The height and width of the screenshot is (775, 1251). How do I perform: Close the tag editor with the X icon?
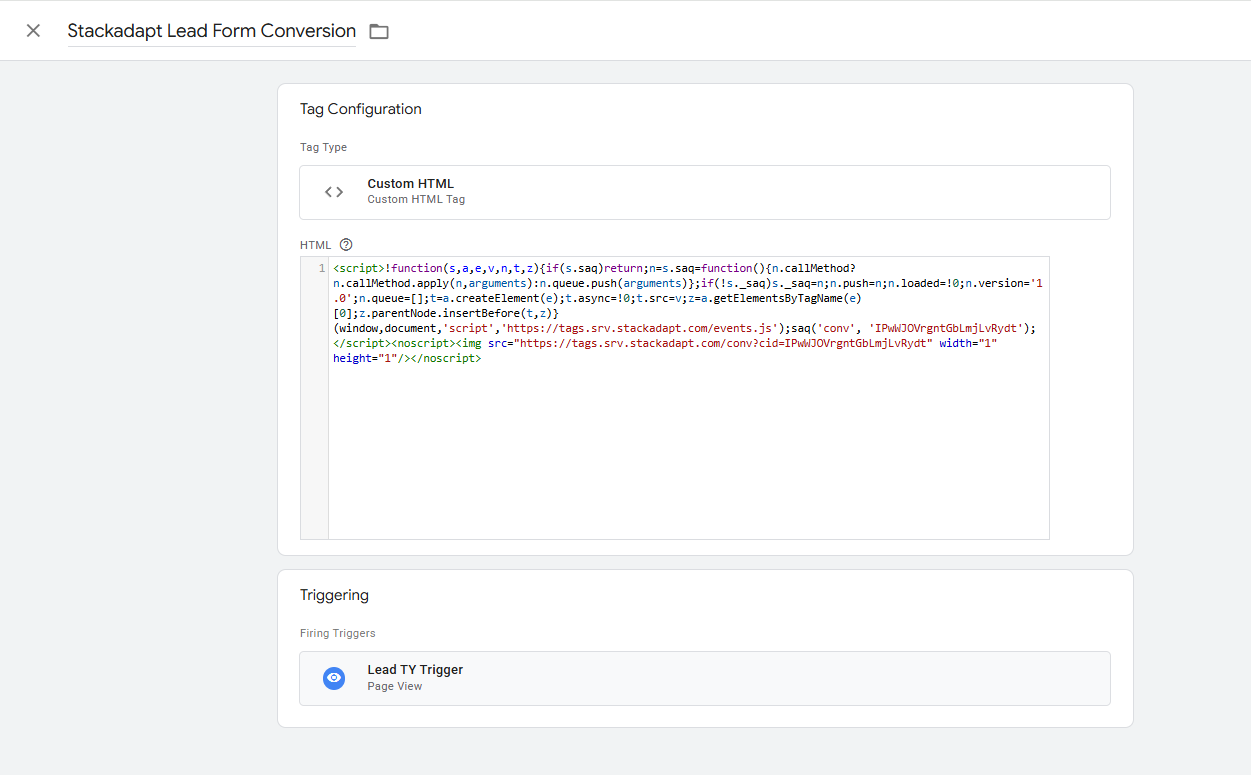click(x=33, y=31)
